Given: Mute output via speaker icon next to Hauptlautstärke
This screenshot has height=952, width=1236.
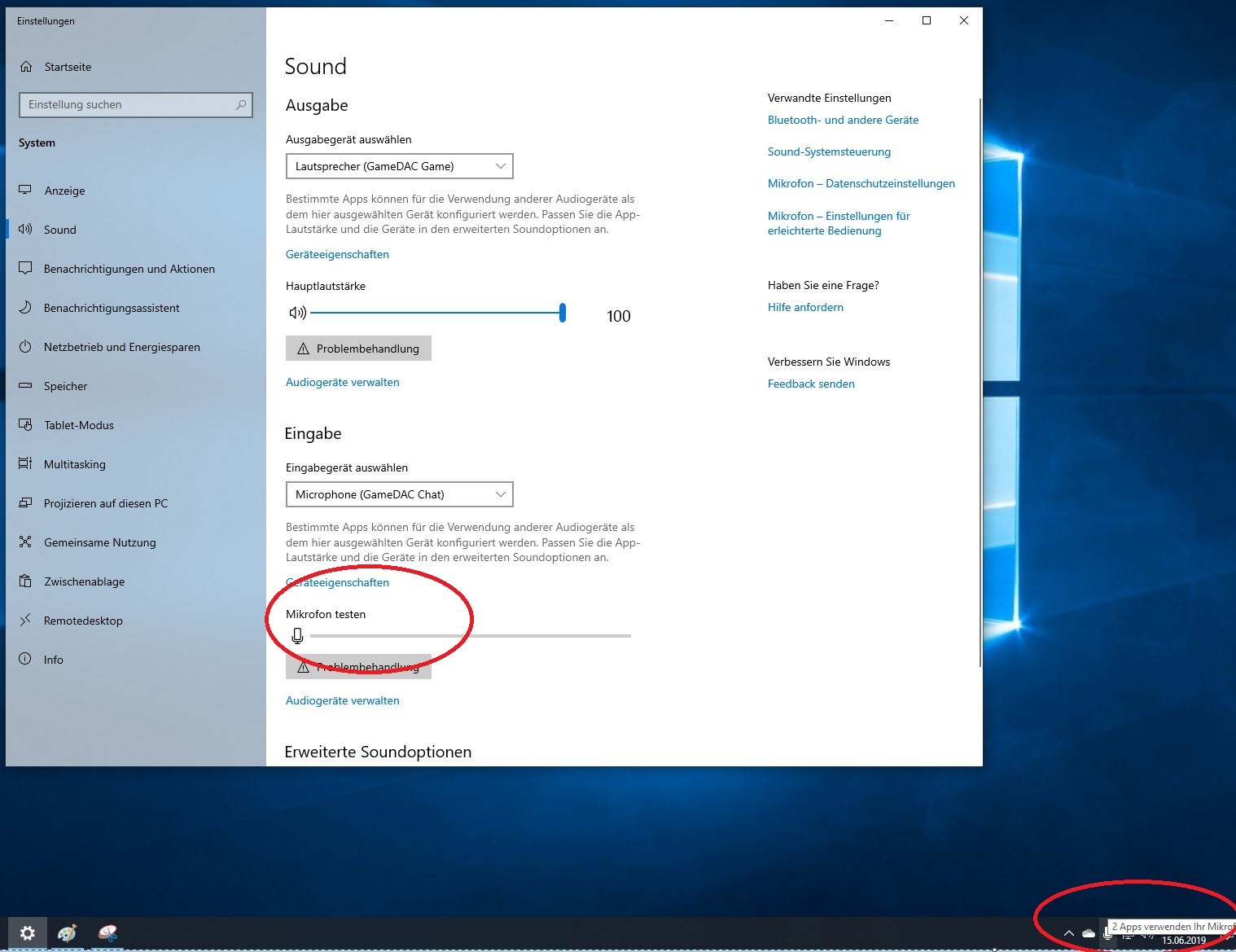Looking at the screenshot, I should point(297,313).
